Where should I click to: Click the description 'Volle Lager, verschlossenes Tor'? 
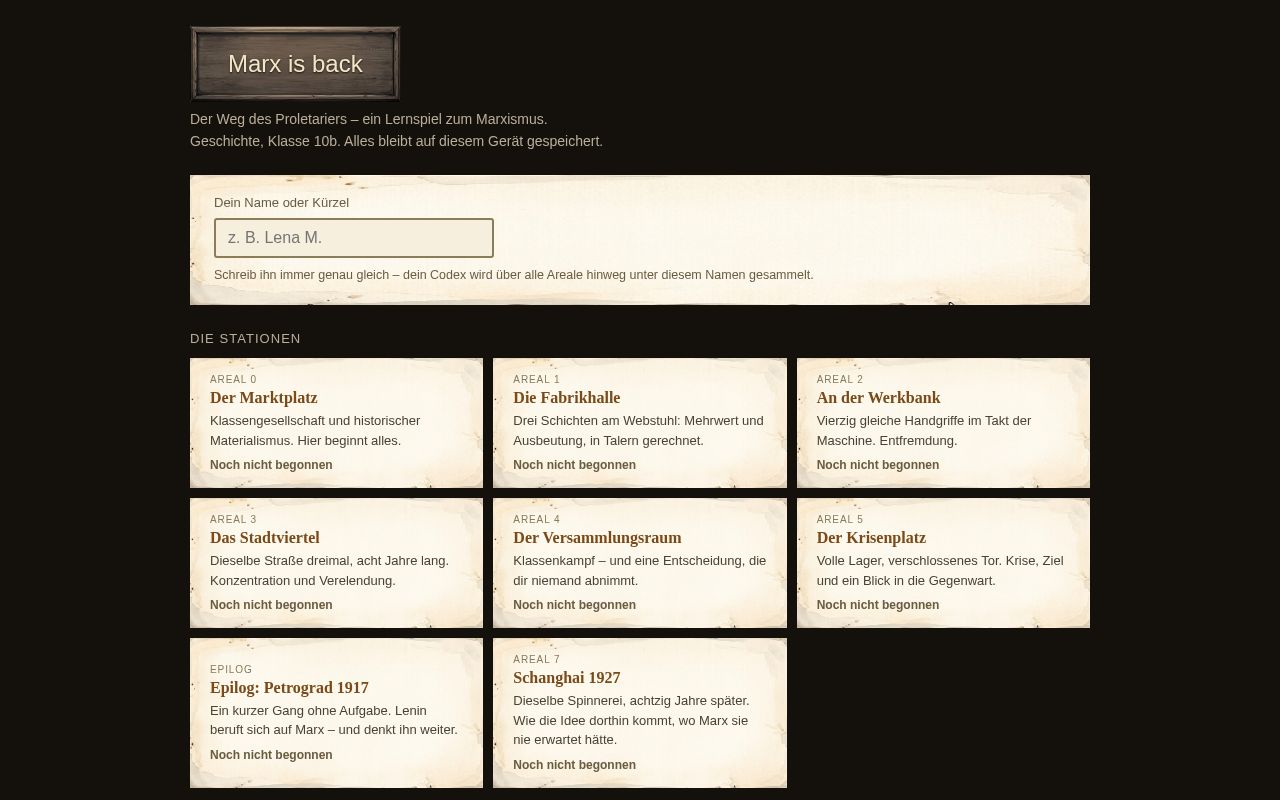(x=940, y=570)
